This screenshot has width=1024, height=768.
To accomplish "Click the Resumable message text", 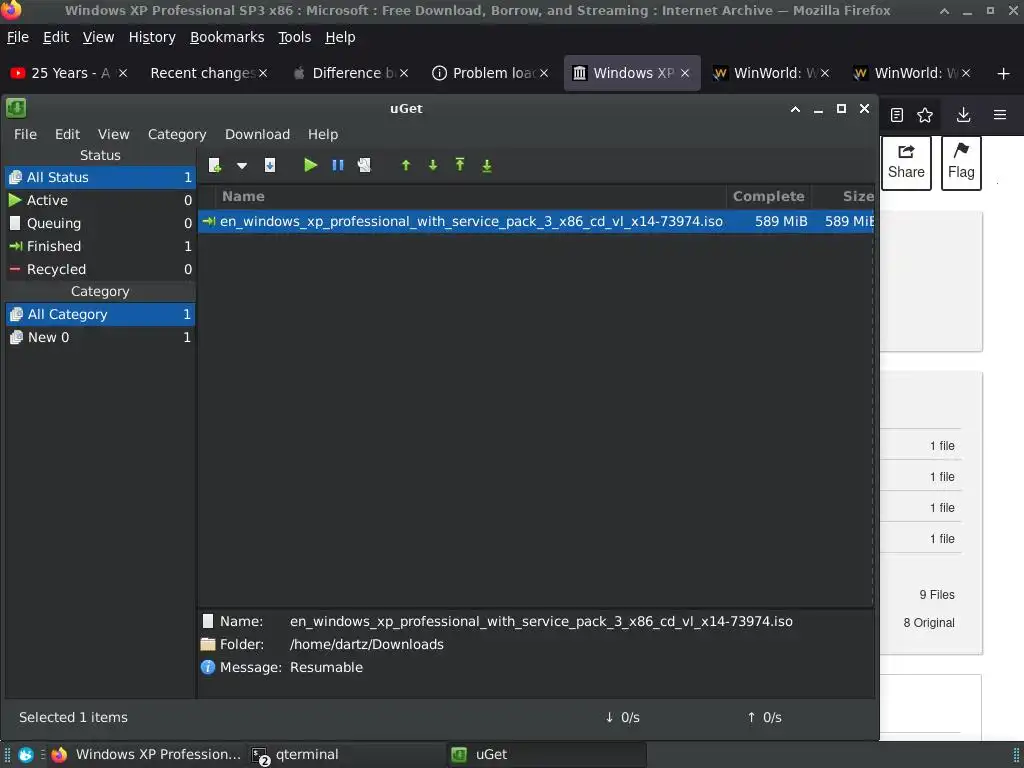I will [x=326, y=667].
